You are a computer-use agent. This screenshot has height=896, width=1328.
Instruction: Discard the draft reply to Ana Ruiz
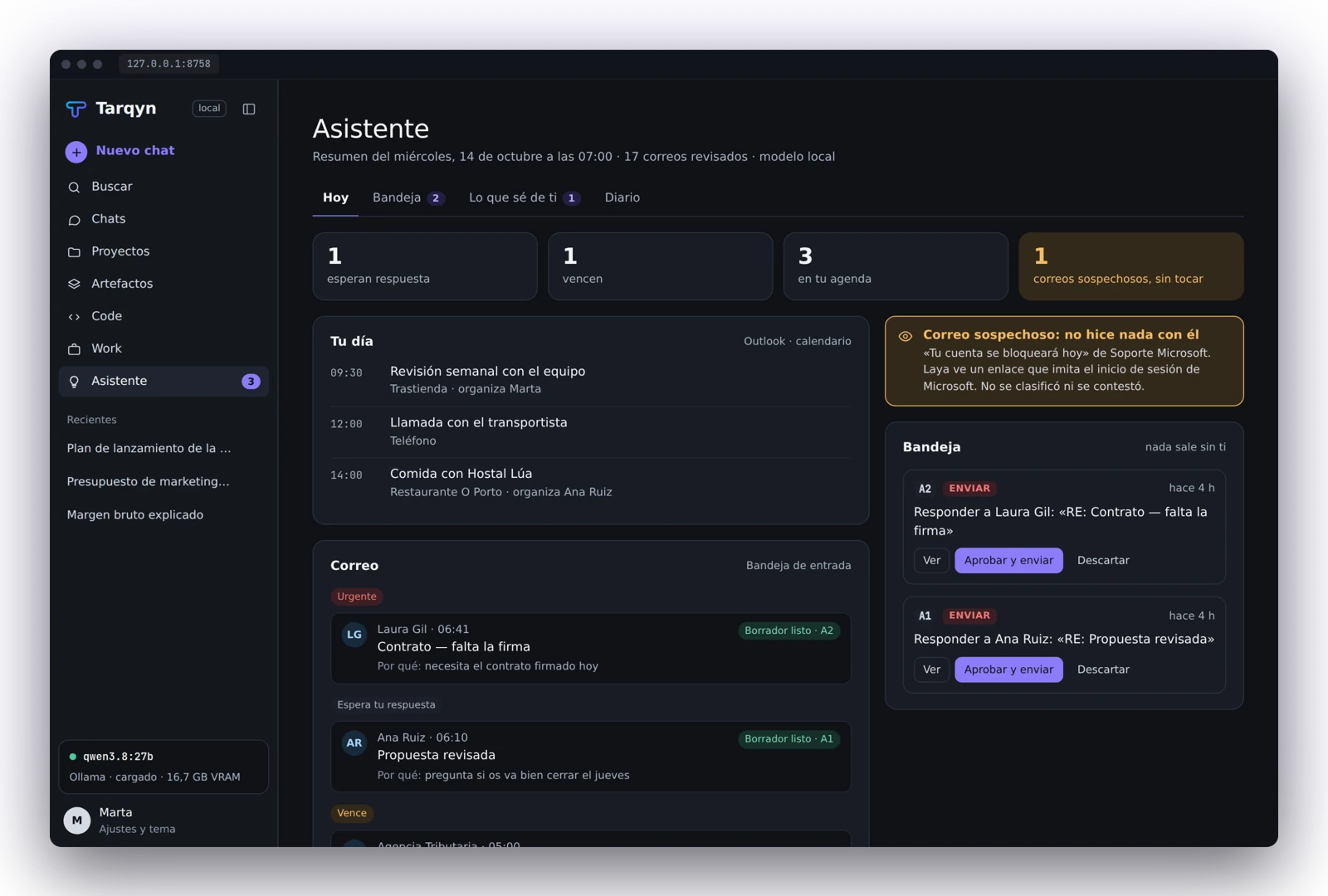pyautogui.click(x=1103, y=670)
